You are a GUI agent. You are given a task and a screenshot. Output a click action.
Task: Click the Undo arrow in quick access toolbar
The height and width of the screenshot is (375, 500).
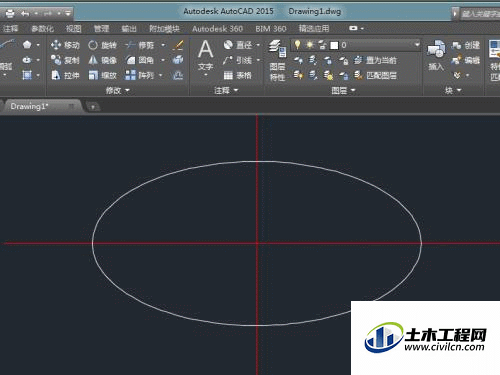[x=25, y=14]
